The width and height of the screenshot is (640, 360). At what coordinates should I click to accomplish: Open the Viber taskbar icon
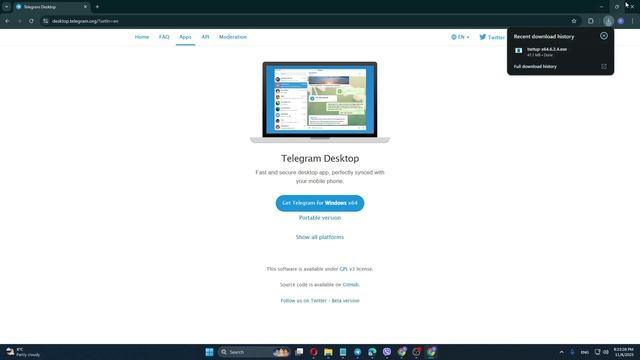coord(387,352)
